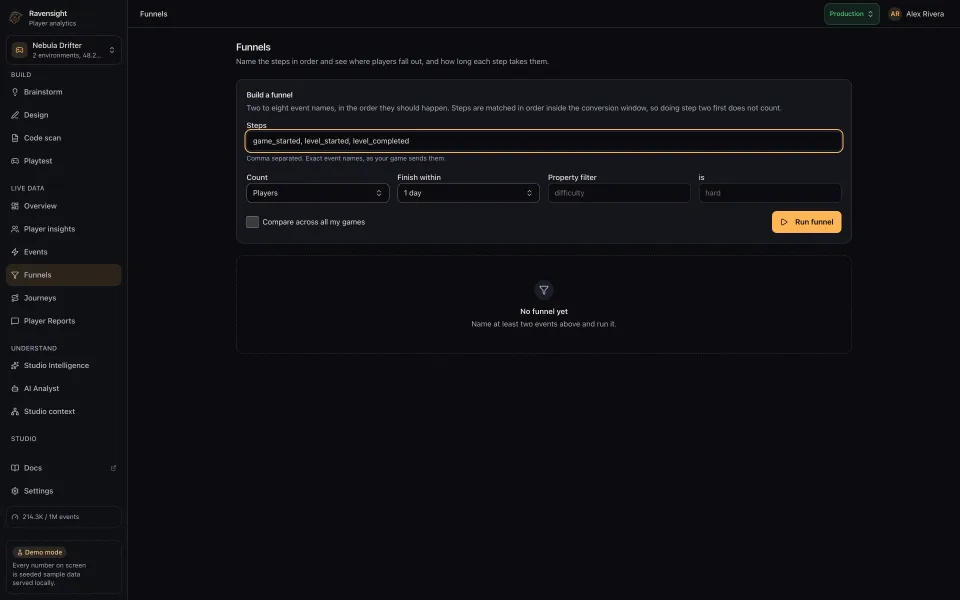Click the external link icon beside Docs
The image size is (960, 600).
[x=113, y=468]
